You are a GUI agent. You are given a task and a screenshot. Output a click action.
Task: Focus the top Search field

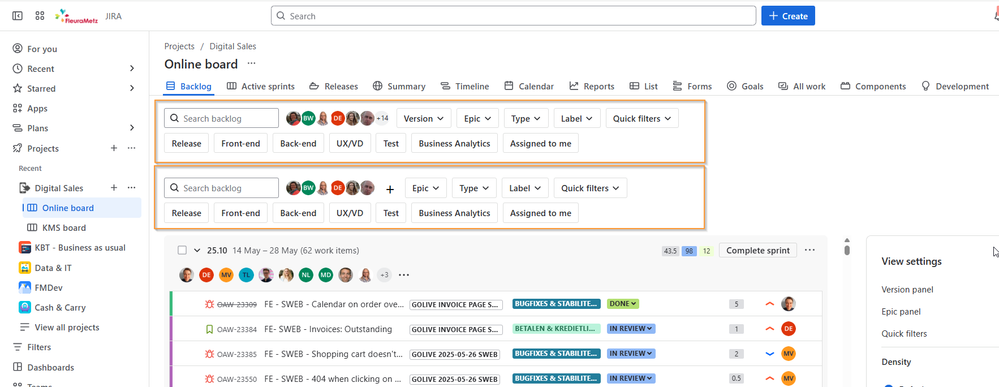[x=514, y=16]
